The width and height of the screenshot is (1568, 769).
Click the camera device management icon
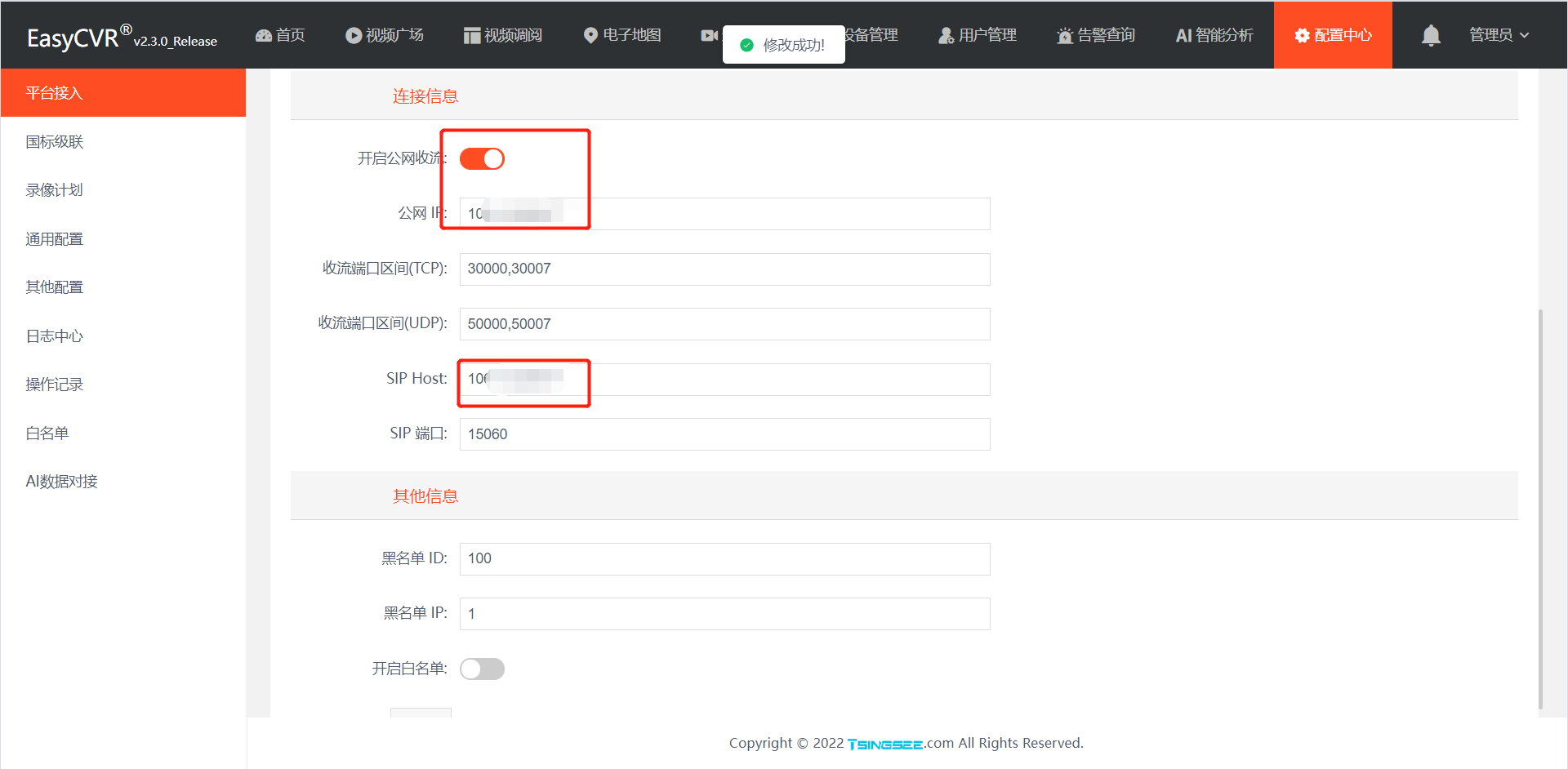(x=709, y=36)
